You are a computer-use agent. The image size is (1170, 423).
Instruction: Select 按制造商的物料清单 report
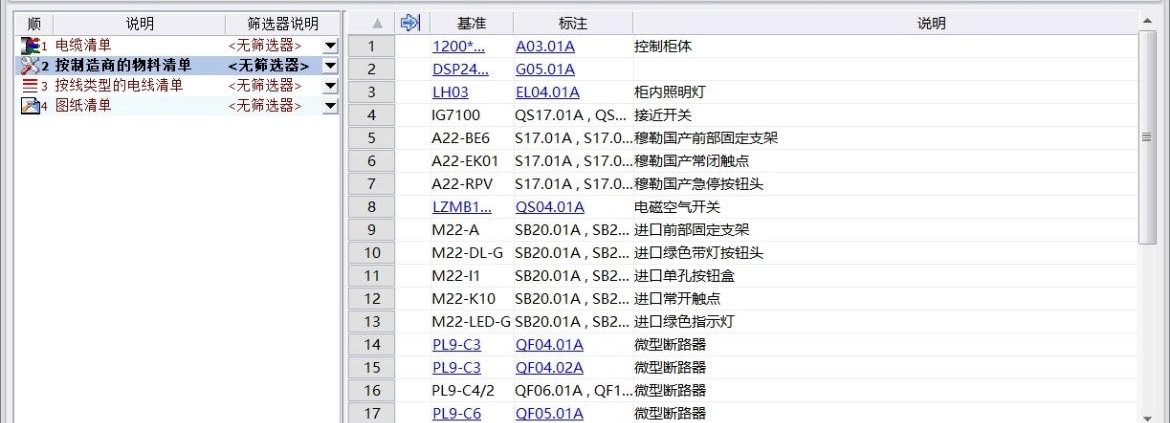pyautogui.click(x=123, y=66)
